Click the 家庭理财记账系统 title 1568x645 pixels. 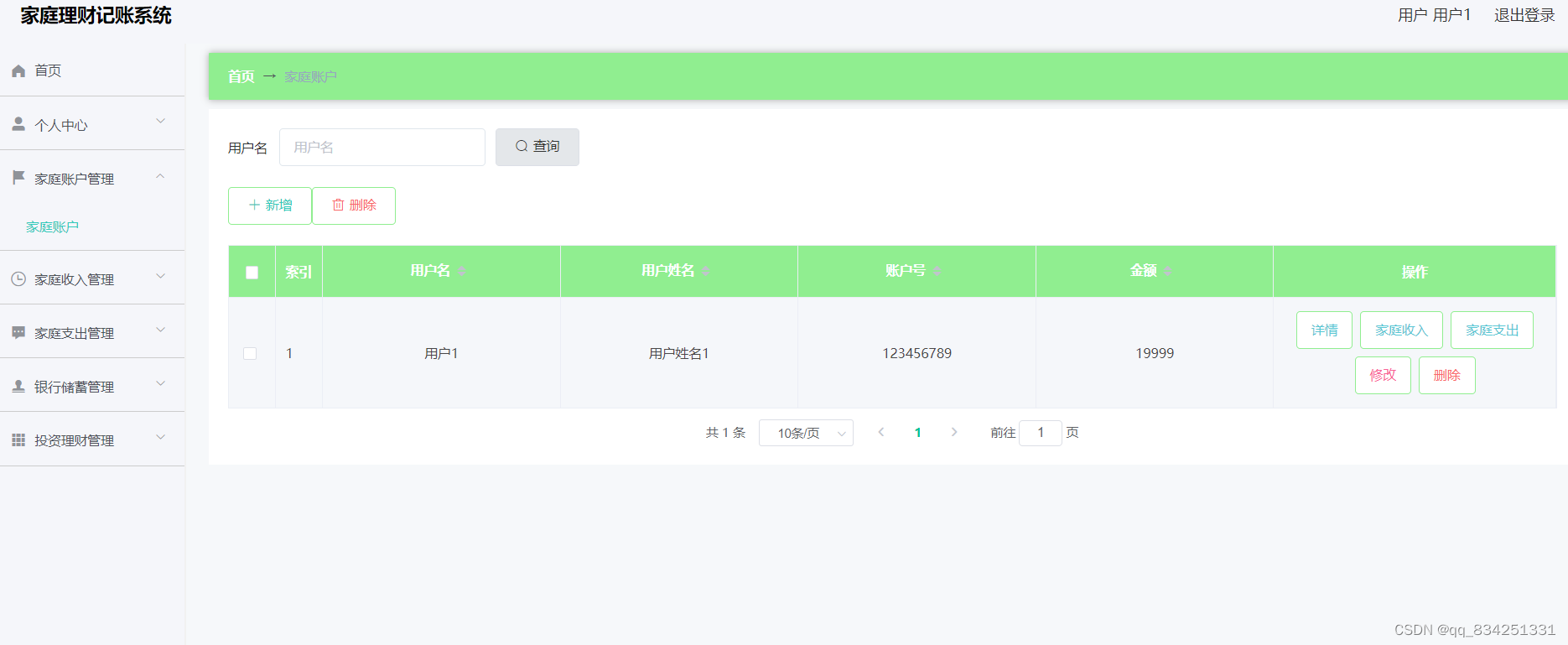96,16
